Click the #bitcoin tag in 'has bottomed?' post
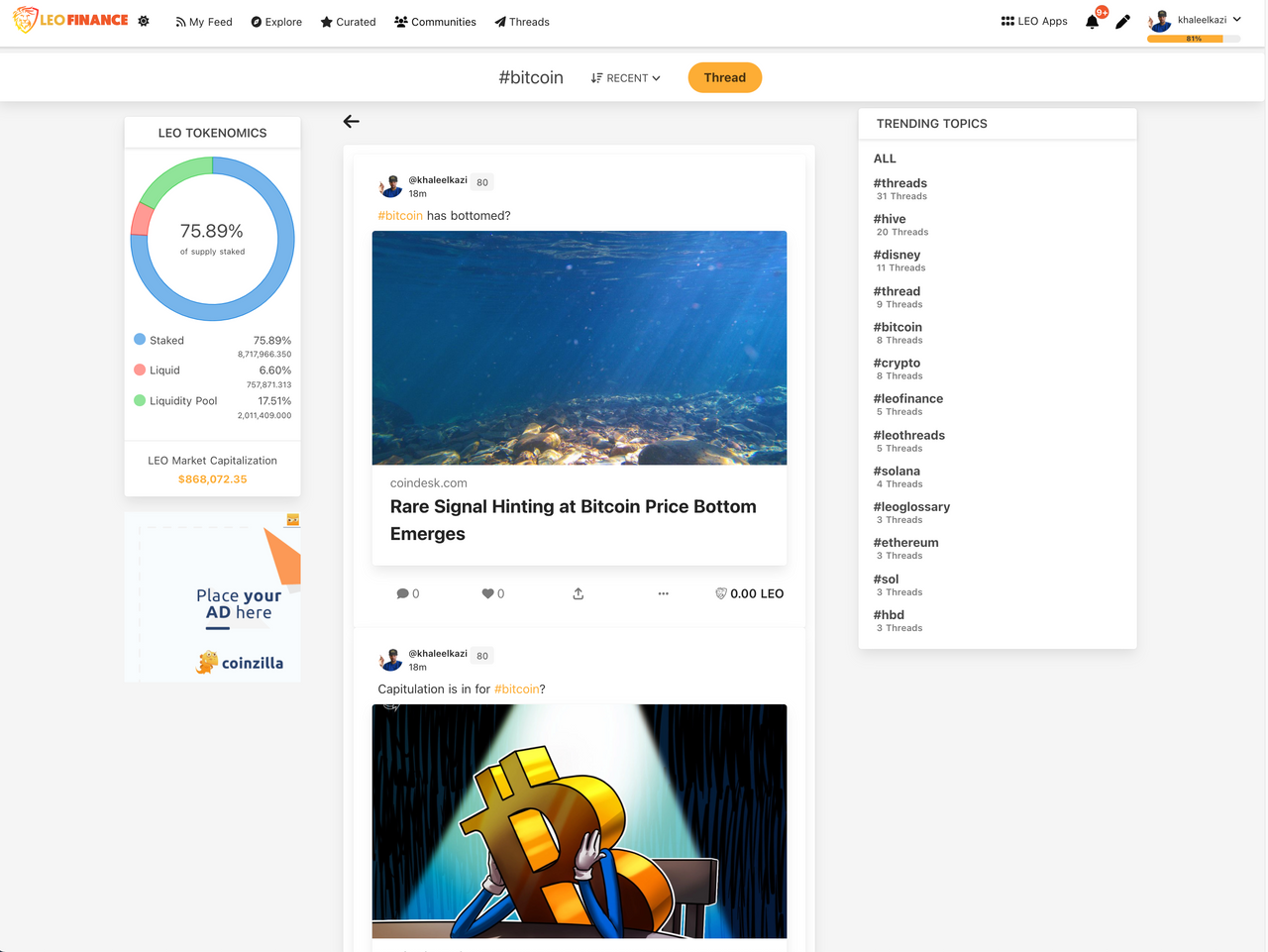Image resolution: width=1268 pixels, height=952 pixels. tap(400, 216)
